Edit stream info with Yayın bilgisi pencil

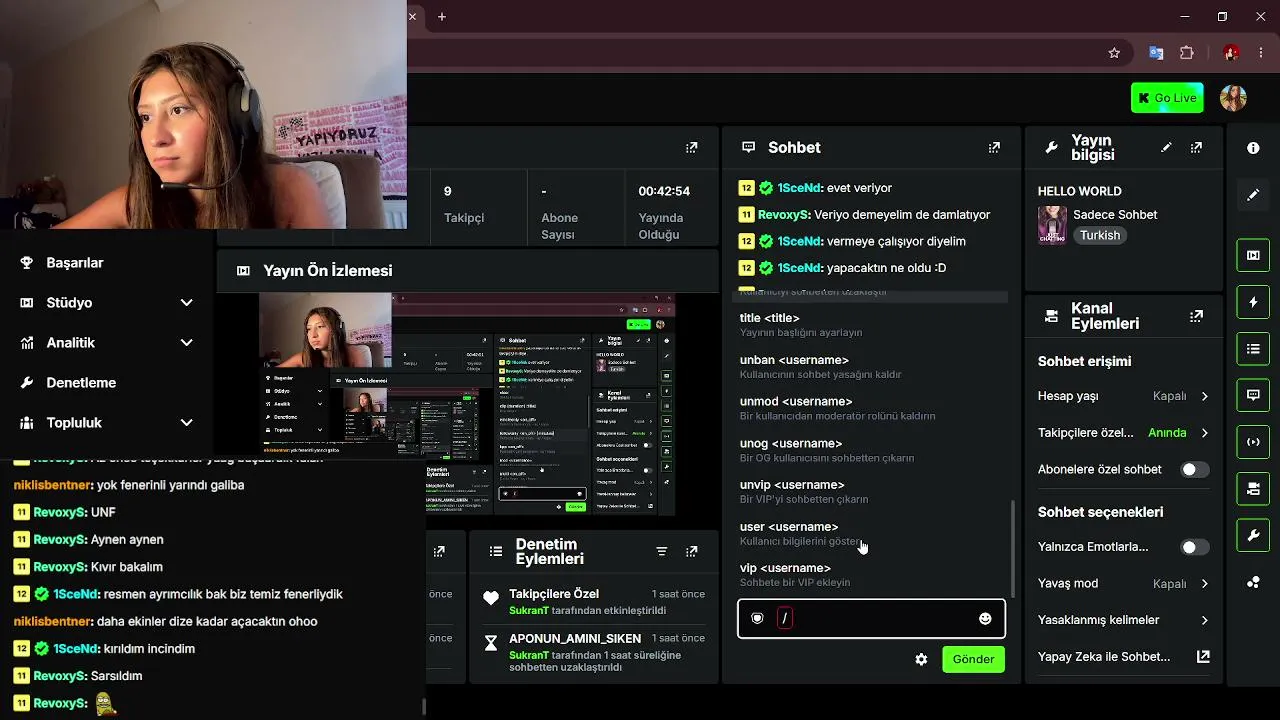point(1166,147)
